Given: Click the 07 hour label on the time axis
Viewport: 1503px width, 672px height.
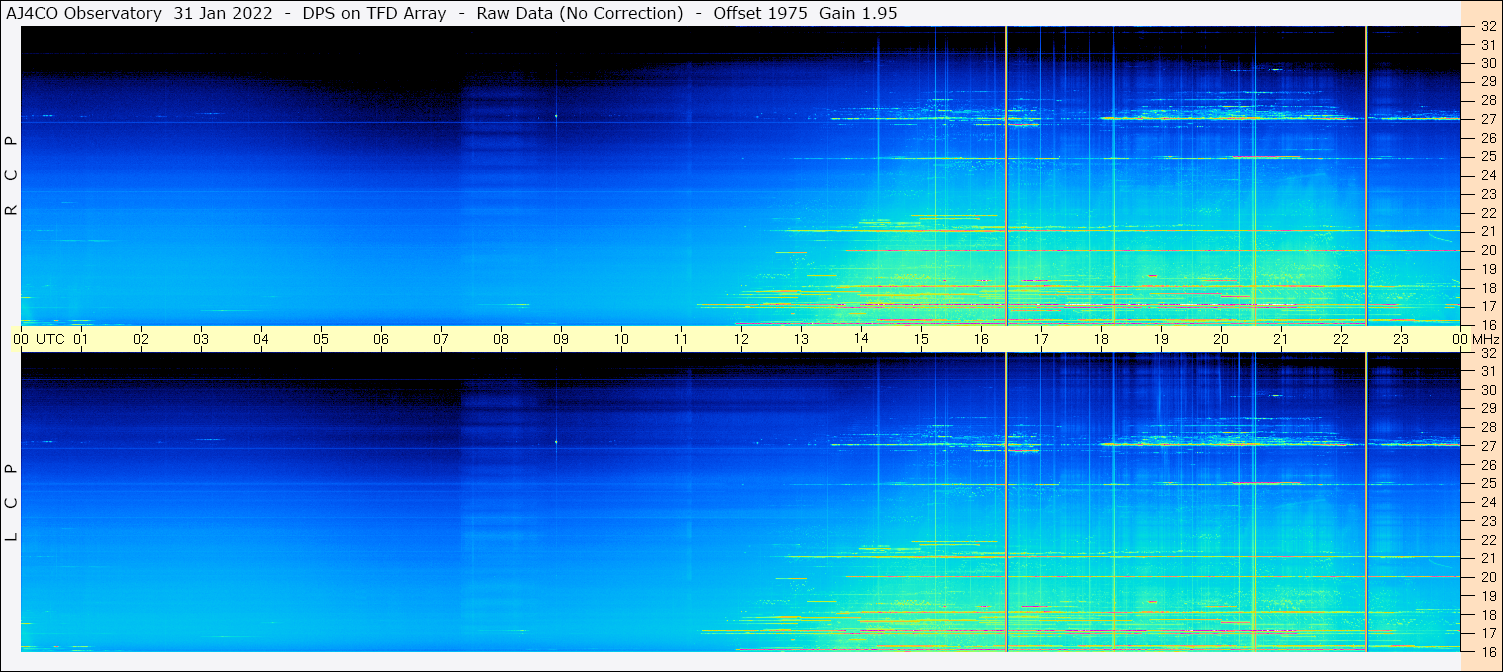Looking at the screenshot, I should (441, 339).
